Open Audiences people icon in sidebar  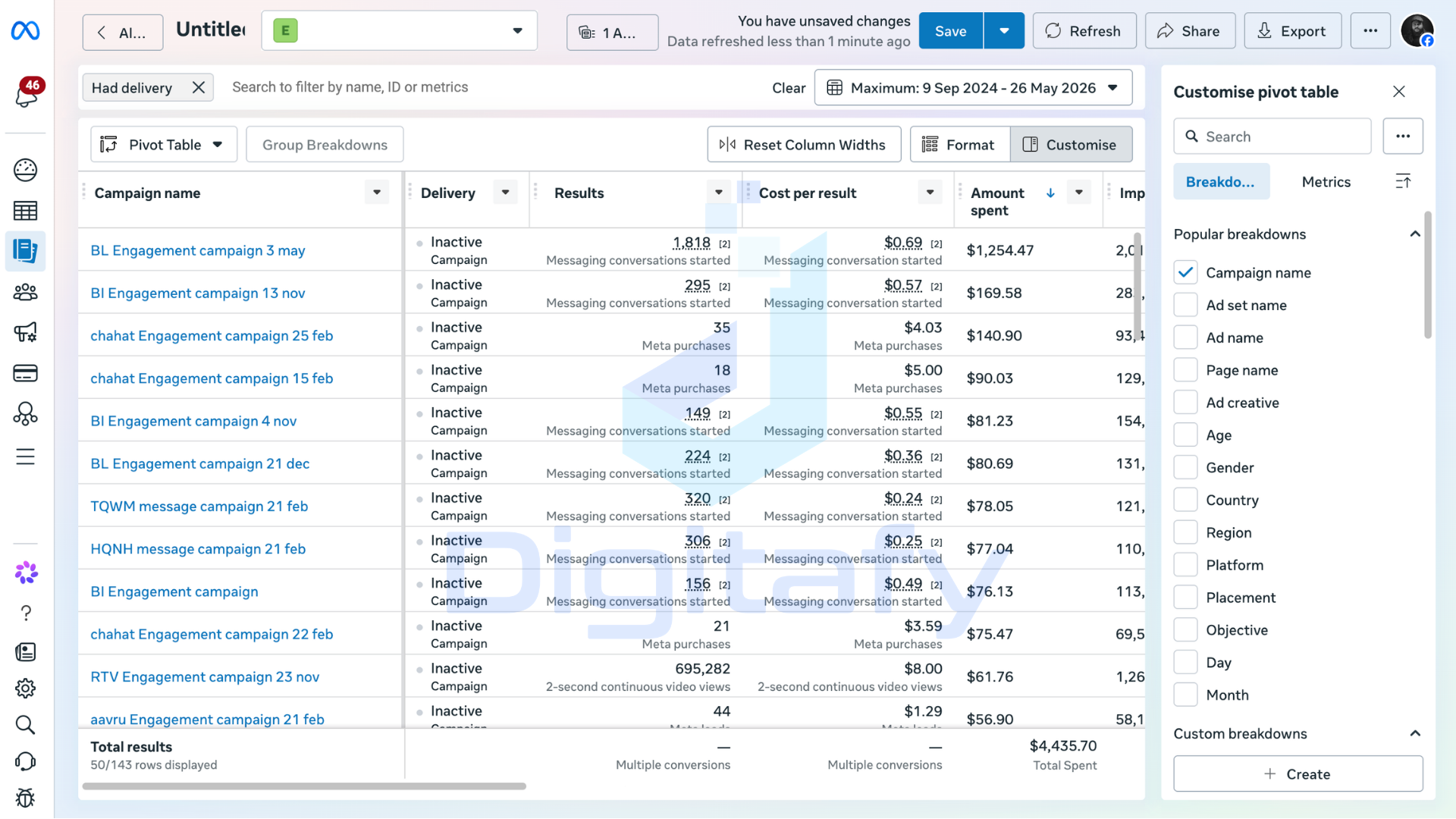(x=25, y=292)
